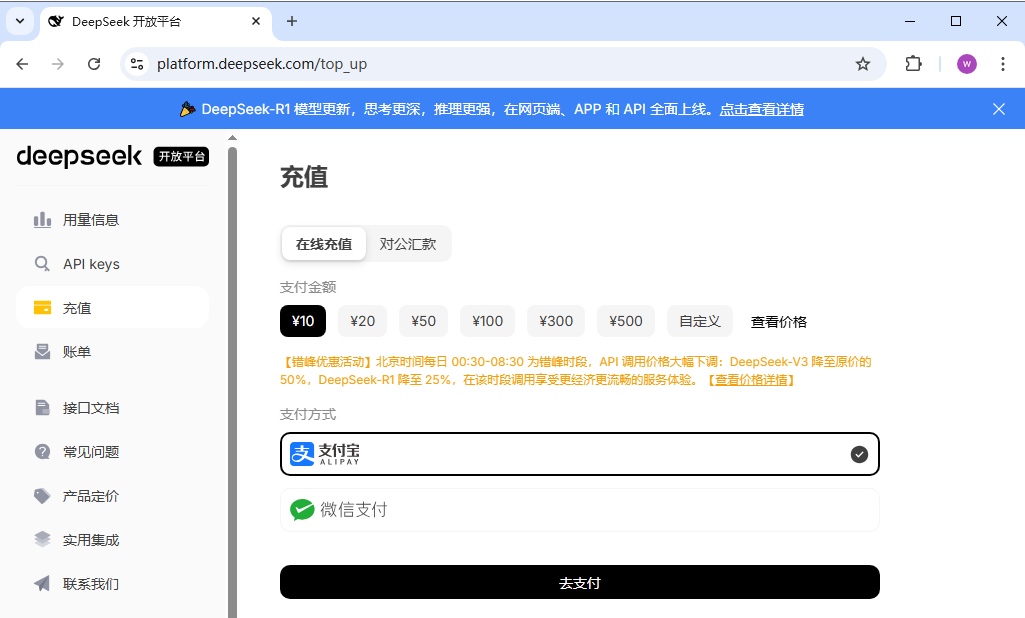Click the 错峰优惠活动 promo text
The height and width of the screenshot is (618, 1025).
click(576, 371)
